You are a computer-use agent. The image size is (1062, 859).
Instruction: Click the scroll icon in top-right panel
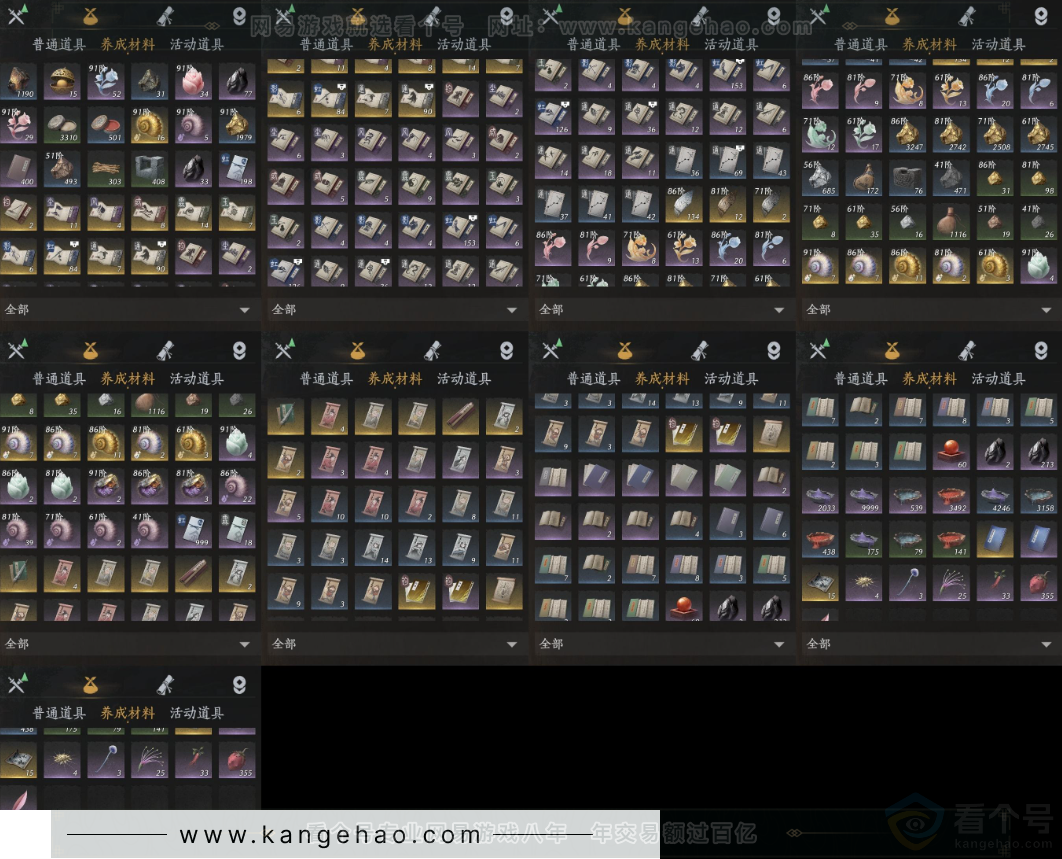tap(967, 15)
